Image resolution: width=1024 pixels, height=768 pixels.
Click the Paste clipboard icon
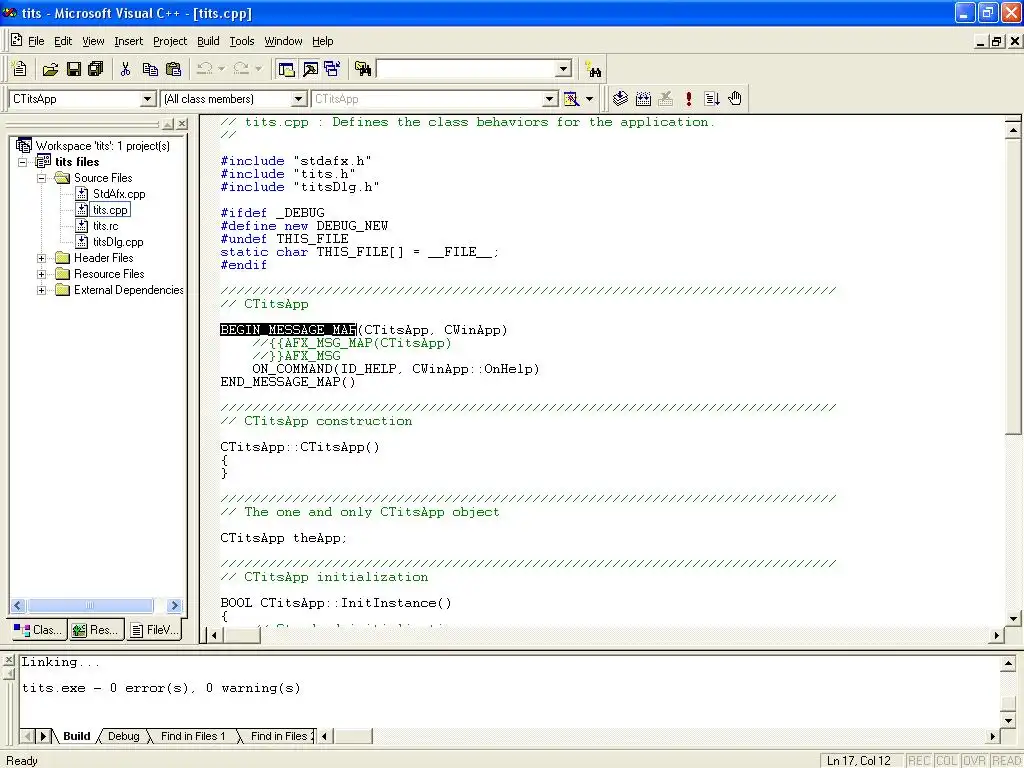[x=173, y=69]
